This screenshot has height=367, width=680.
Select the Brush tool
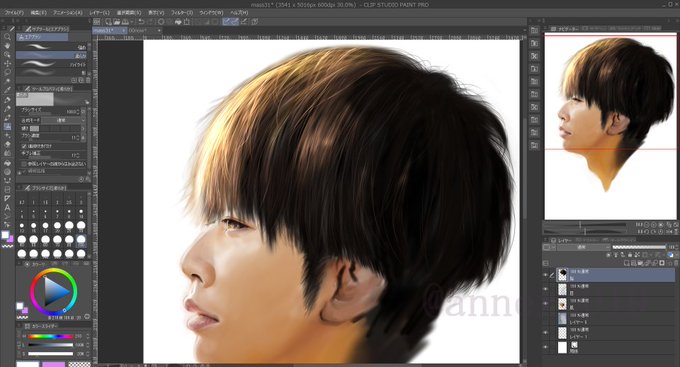7,118
